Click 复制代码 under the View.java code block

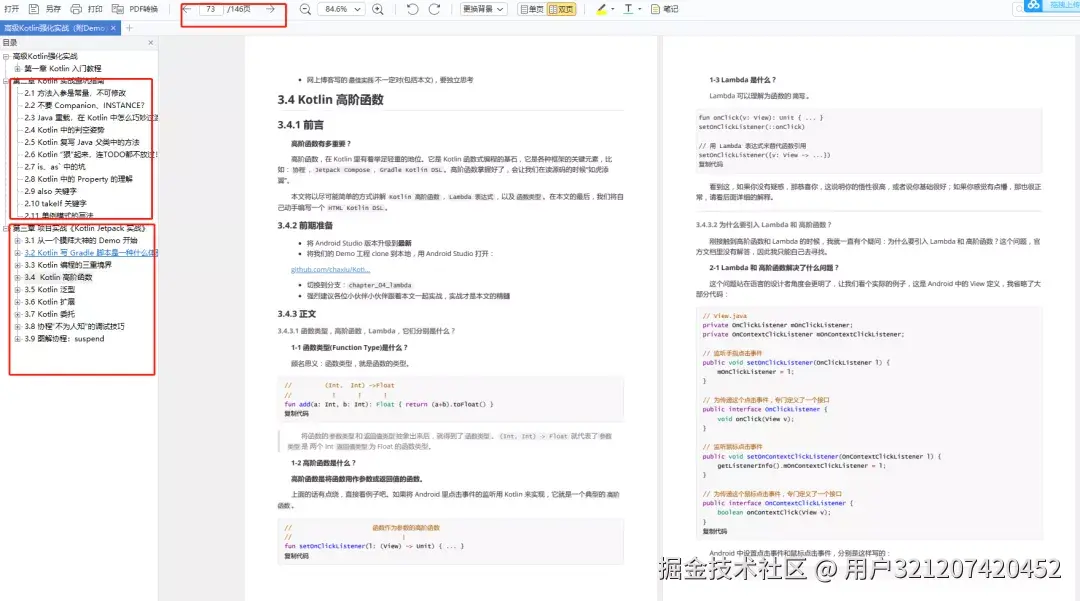click(x=715, y=531)
